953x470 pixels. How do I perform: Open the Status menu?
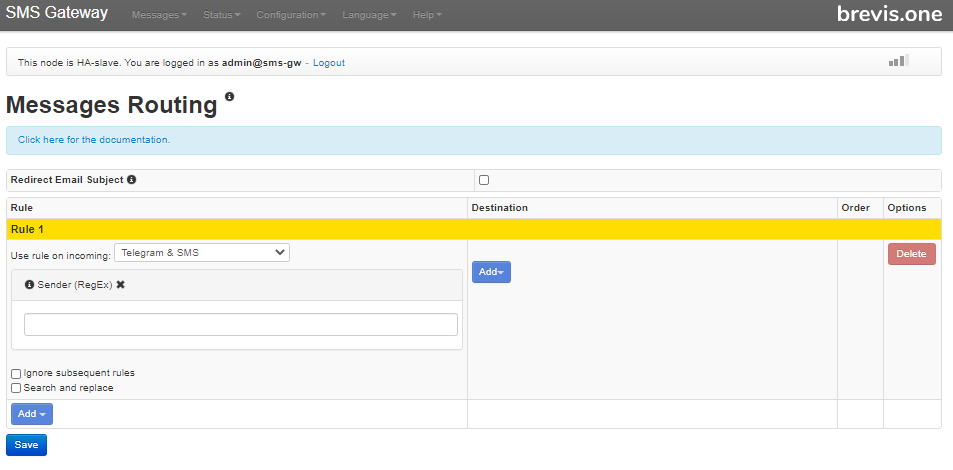[221, 16]
